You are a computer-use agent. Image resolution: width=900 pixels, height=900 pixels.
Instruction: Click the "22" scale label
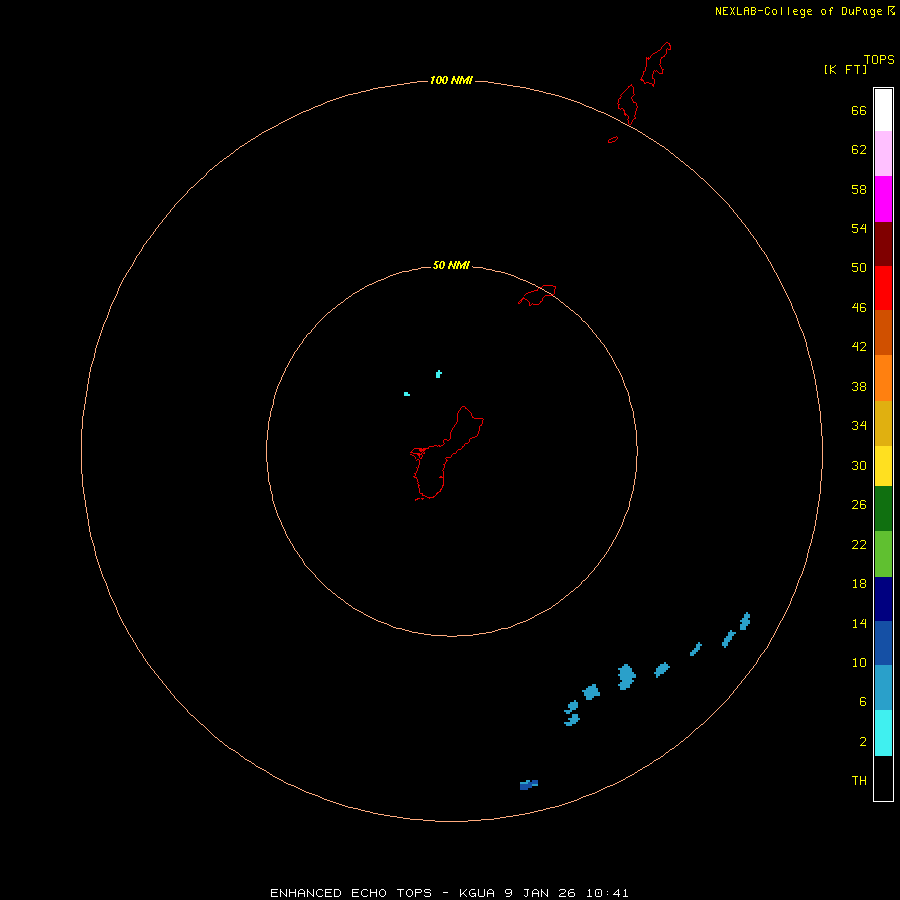click(859, 545)
